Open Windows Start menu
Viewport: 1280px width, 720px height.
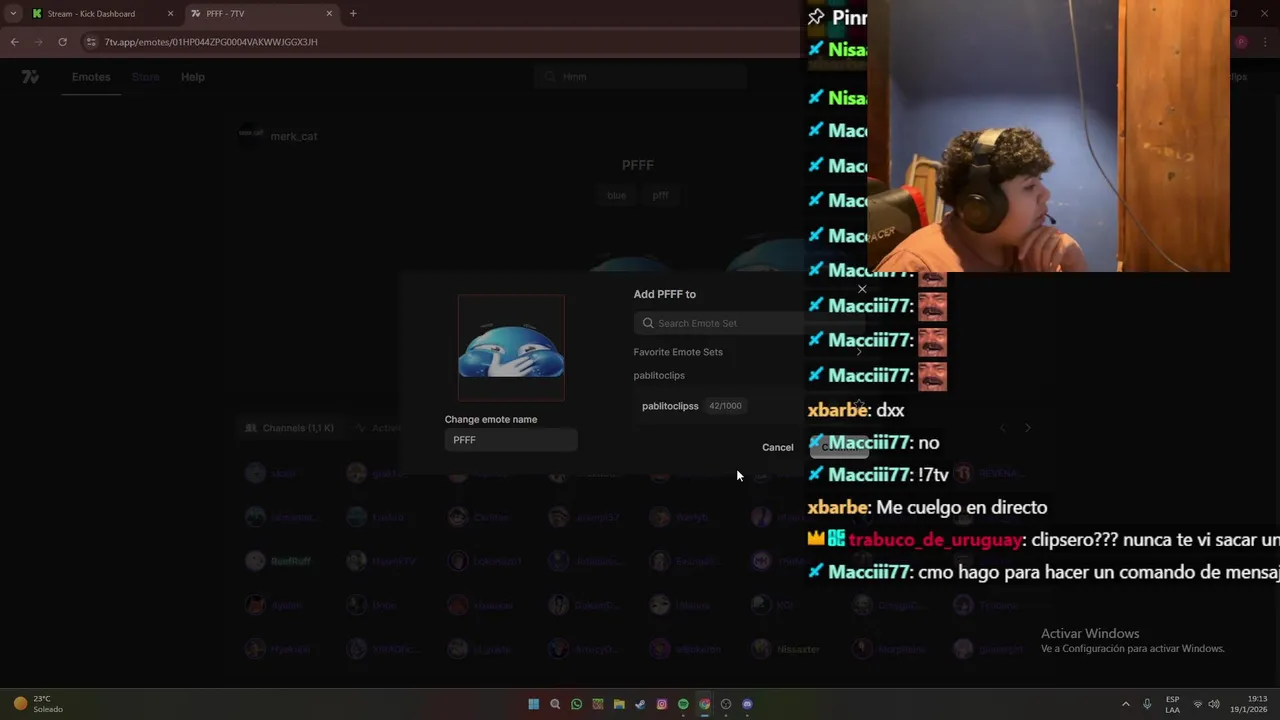tap(533, 704)
